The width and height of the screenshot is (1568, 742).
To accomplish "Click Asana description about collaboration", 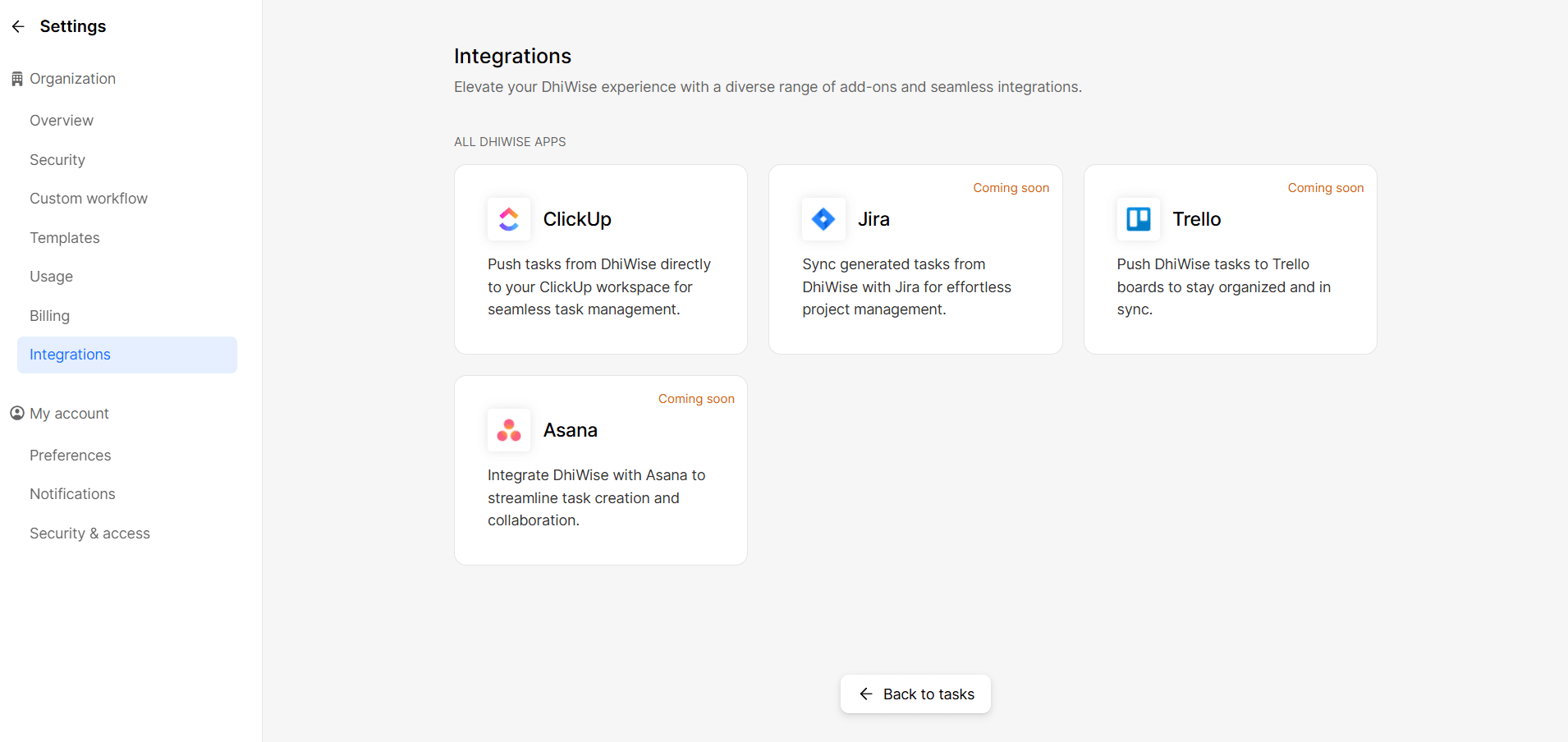I will tap(597, 498).
